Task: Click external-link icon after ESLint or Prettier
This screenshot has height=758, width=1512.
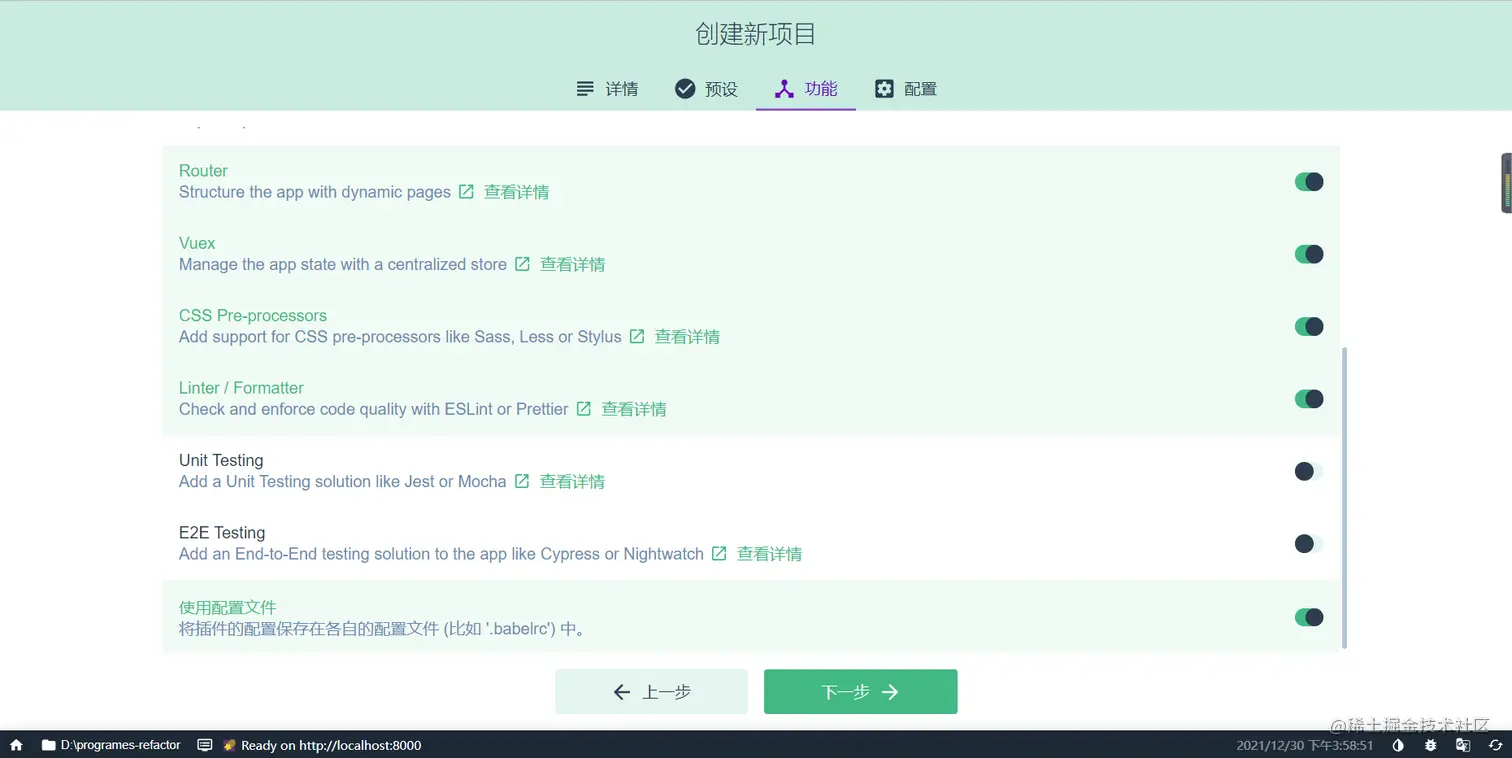Action: coord(584,409)
